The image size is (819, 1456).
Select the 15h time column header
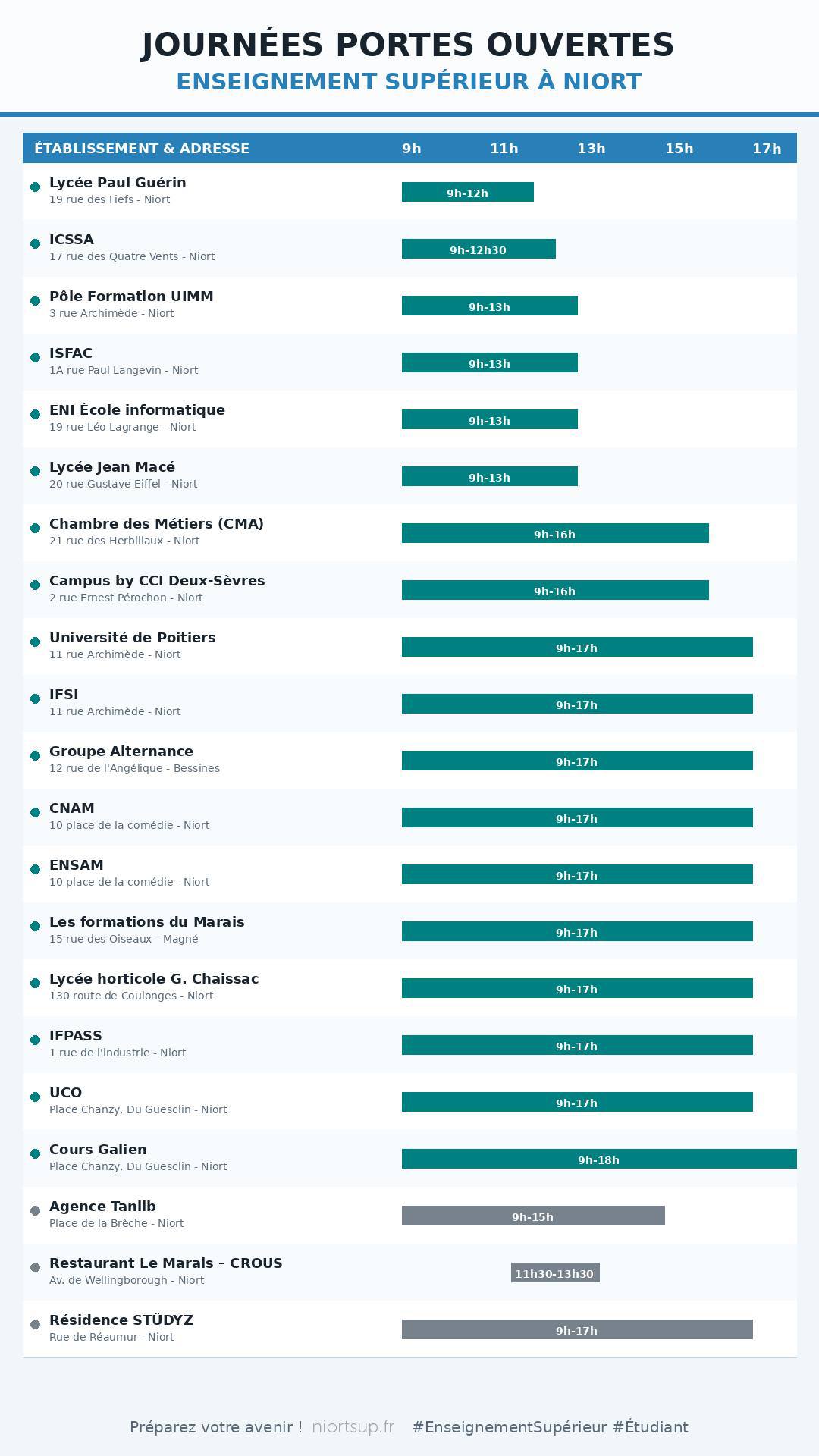679,149
